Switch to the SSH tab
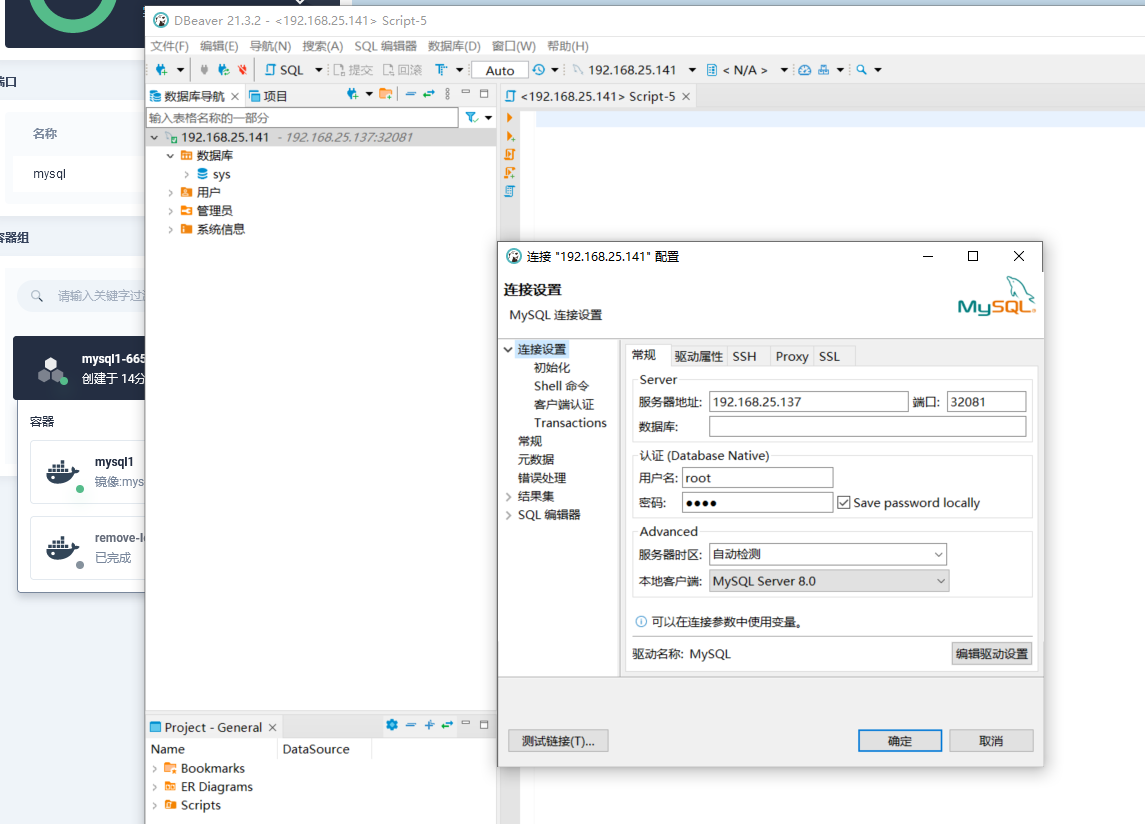Viewport: 1145px width, 824px height. coord(744,356)
